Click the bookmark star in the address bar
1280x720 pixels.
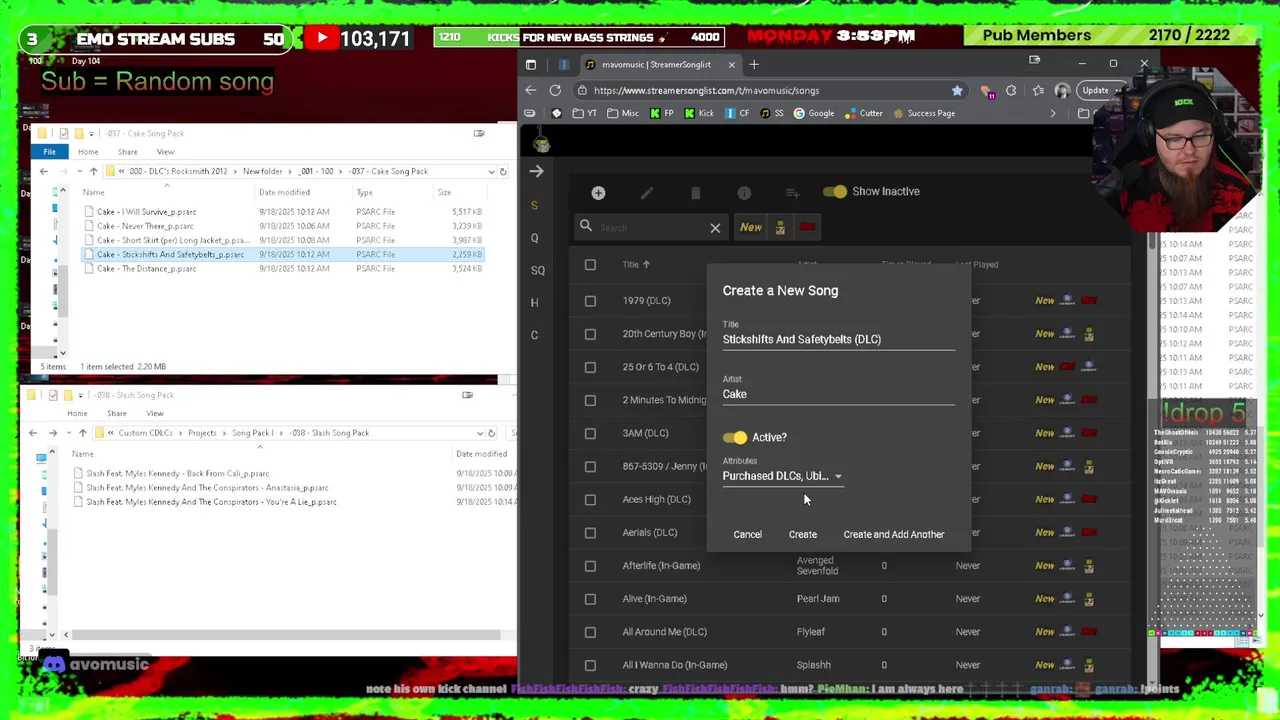click(957, 90)
